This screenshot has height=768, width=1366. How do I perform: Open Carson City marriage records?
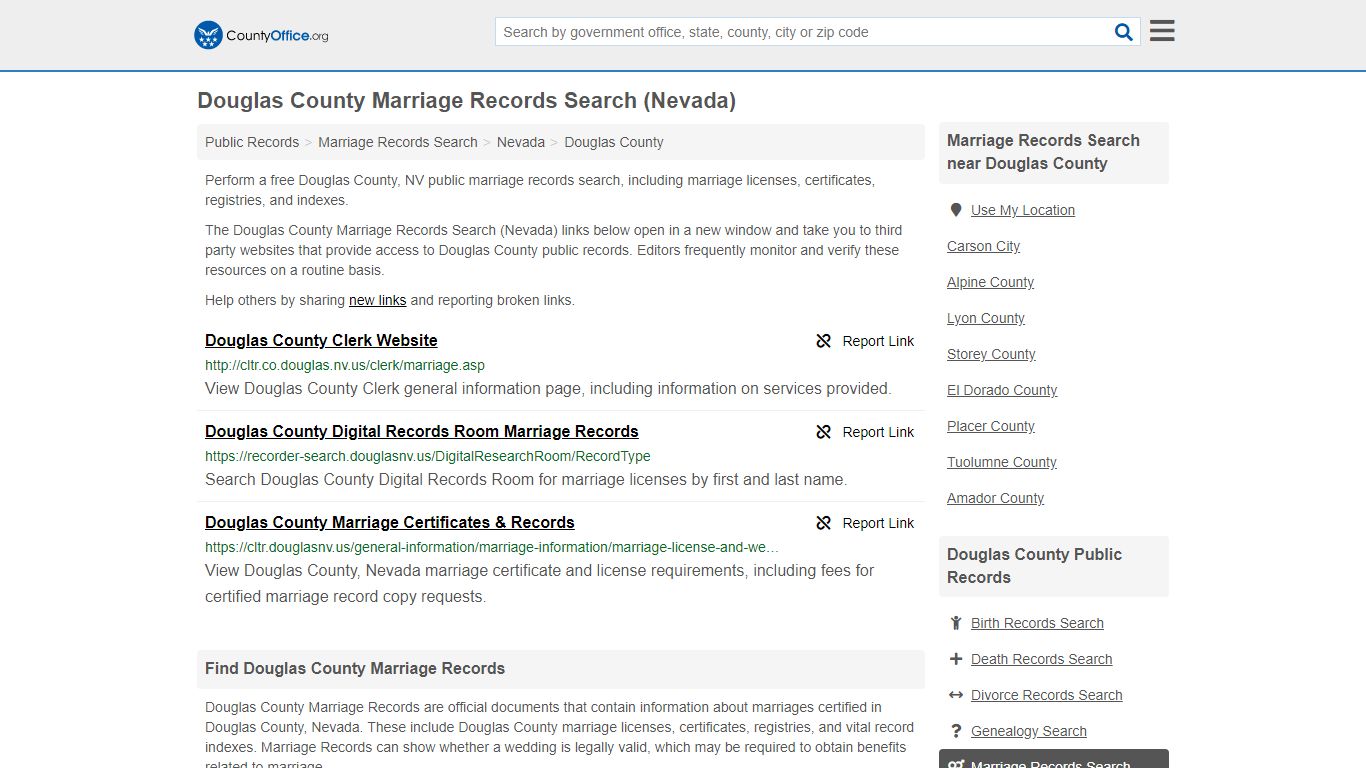pyautogui.click(x=984, y=246)
